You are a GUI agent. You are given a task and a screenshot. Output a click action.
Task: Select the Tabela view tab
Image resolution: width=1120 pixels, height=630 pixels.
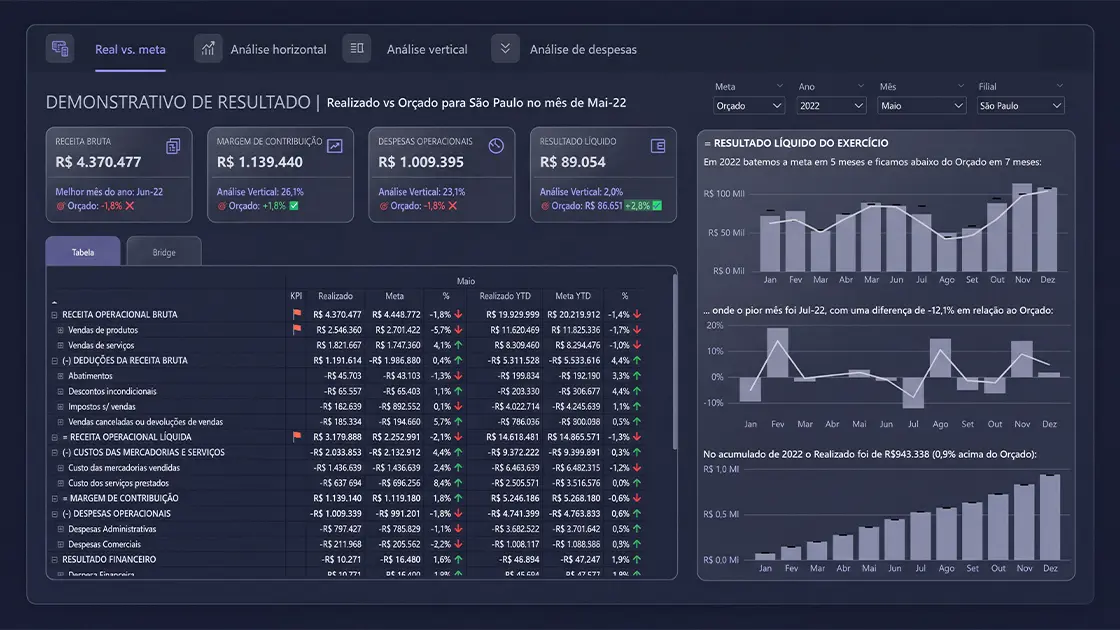[83, 251]
